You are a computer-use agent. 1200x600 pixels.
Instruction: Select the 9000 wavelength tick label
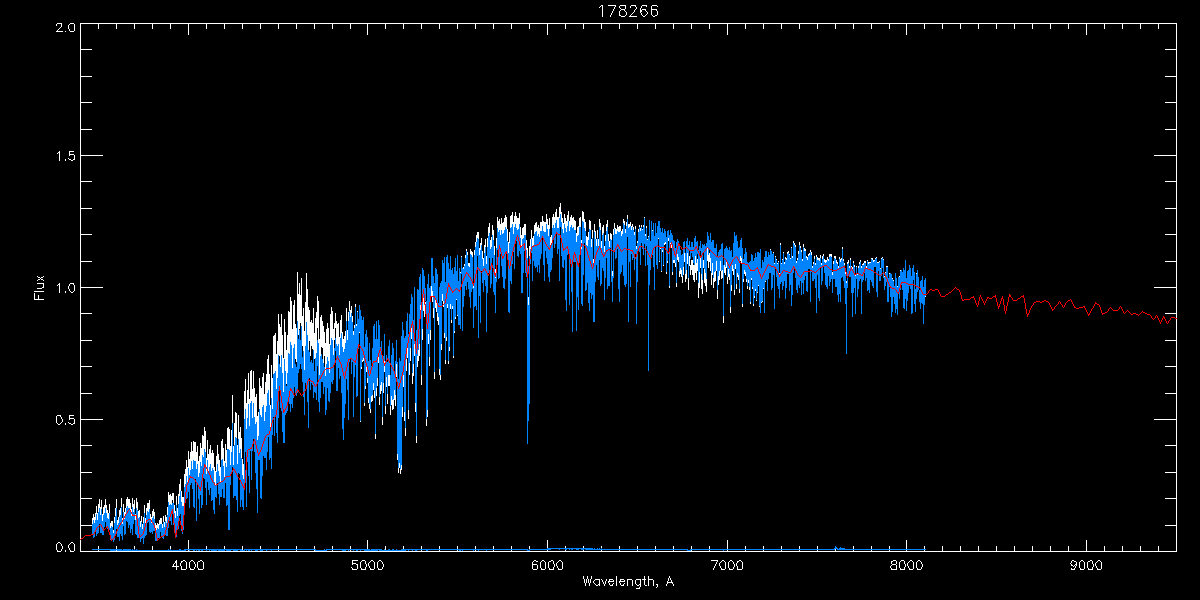(x=1086, y=564)
